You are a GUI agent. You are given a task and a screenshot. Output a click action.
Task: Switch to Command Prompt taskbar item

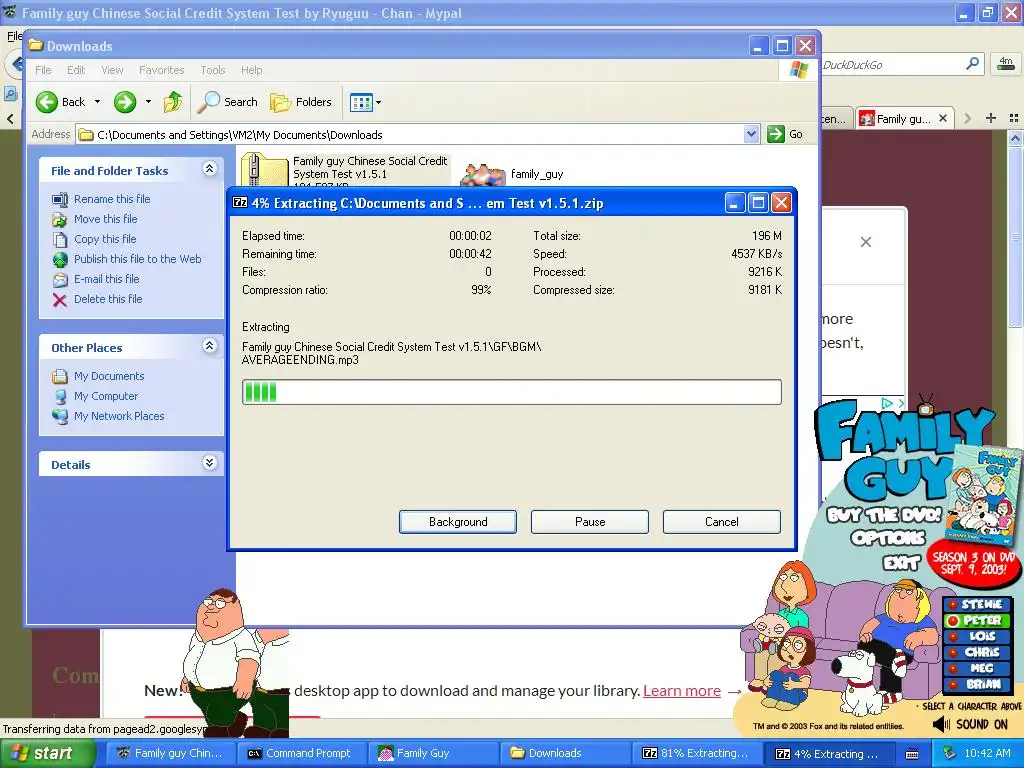coord(300,754)
